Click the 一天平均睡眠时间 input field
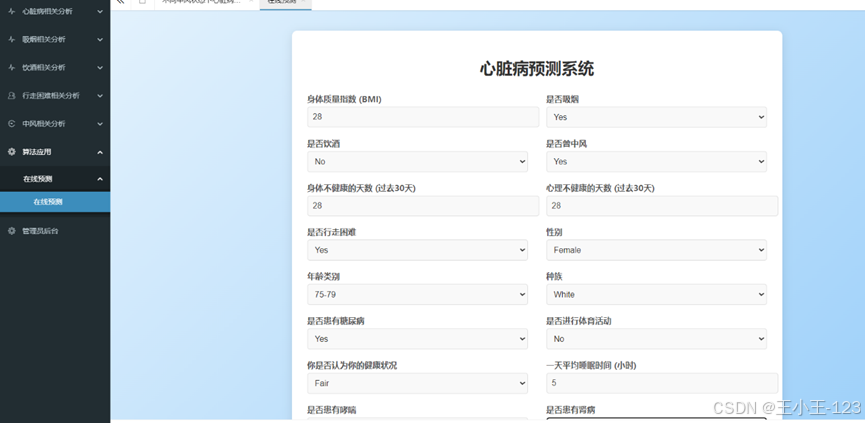 (x=662, y=383)
